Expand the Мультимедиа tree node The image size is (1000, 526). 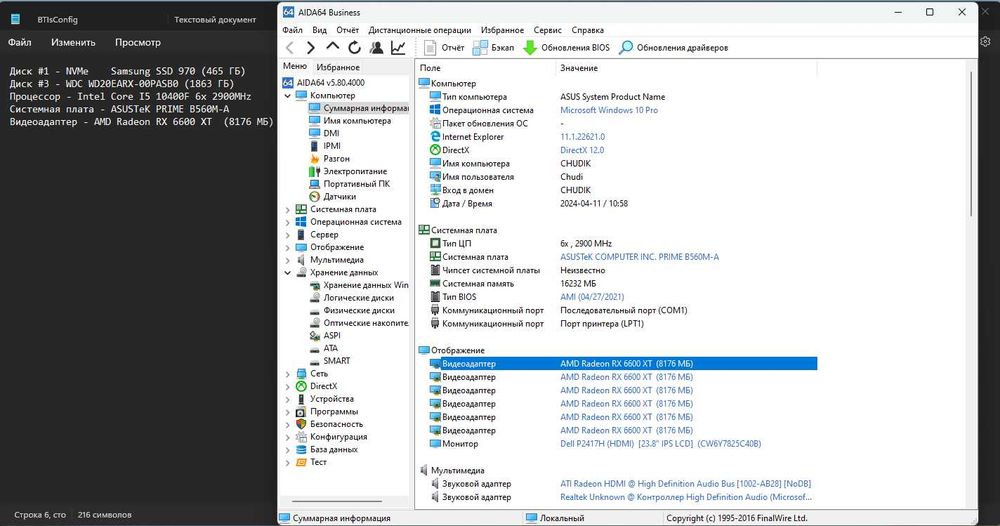(x=288, y=260)
